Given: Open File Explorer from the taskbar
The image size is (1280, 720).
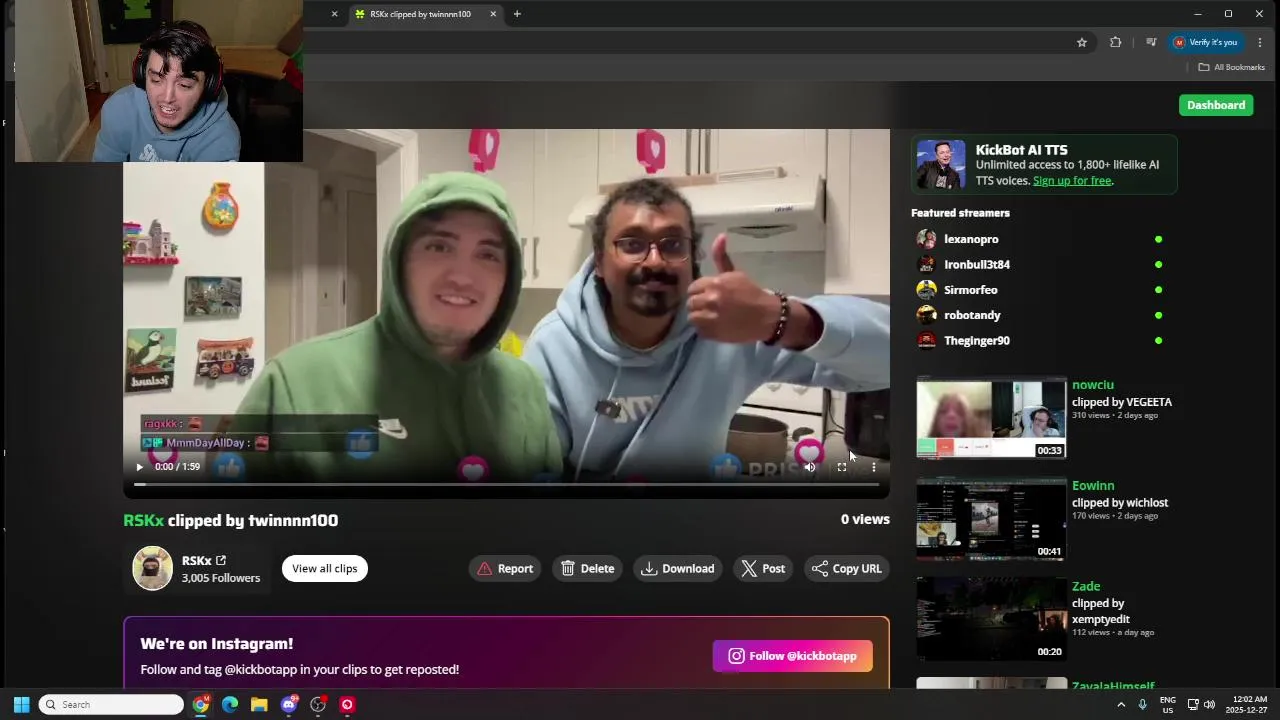Looking at the screenshot, I should [259, 705].
